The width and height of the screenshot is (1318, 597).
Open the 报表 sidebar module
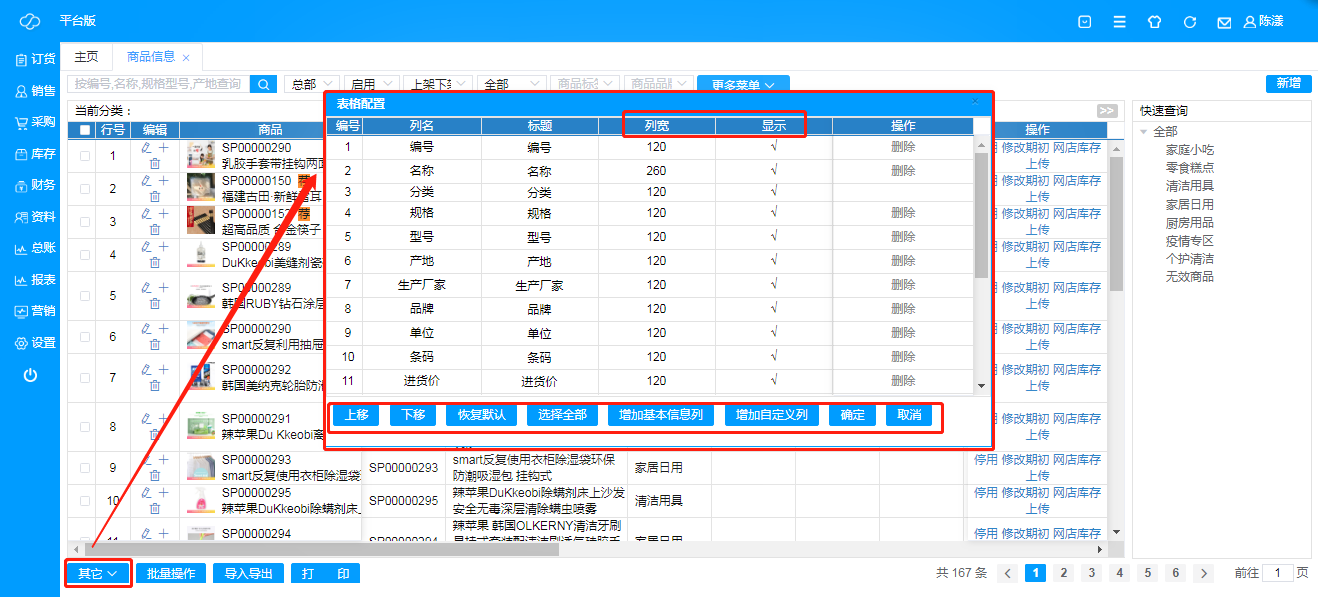coord(35,280)
